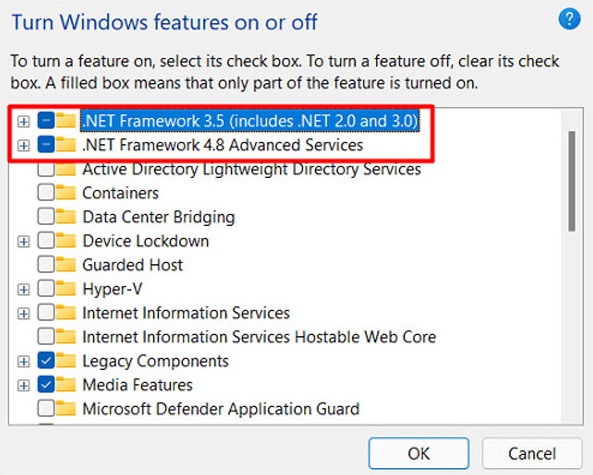This screenshot has height=475, width=593.
Task: Click the folder icon next to Legacy Components
Action: click(66, 361)
